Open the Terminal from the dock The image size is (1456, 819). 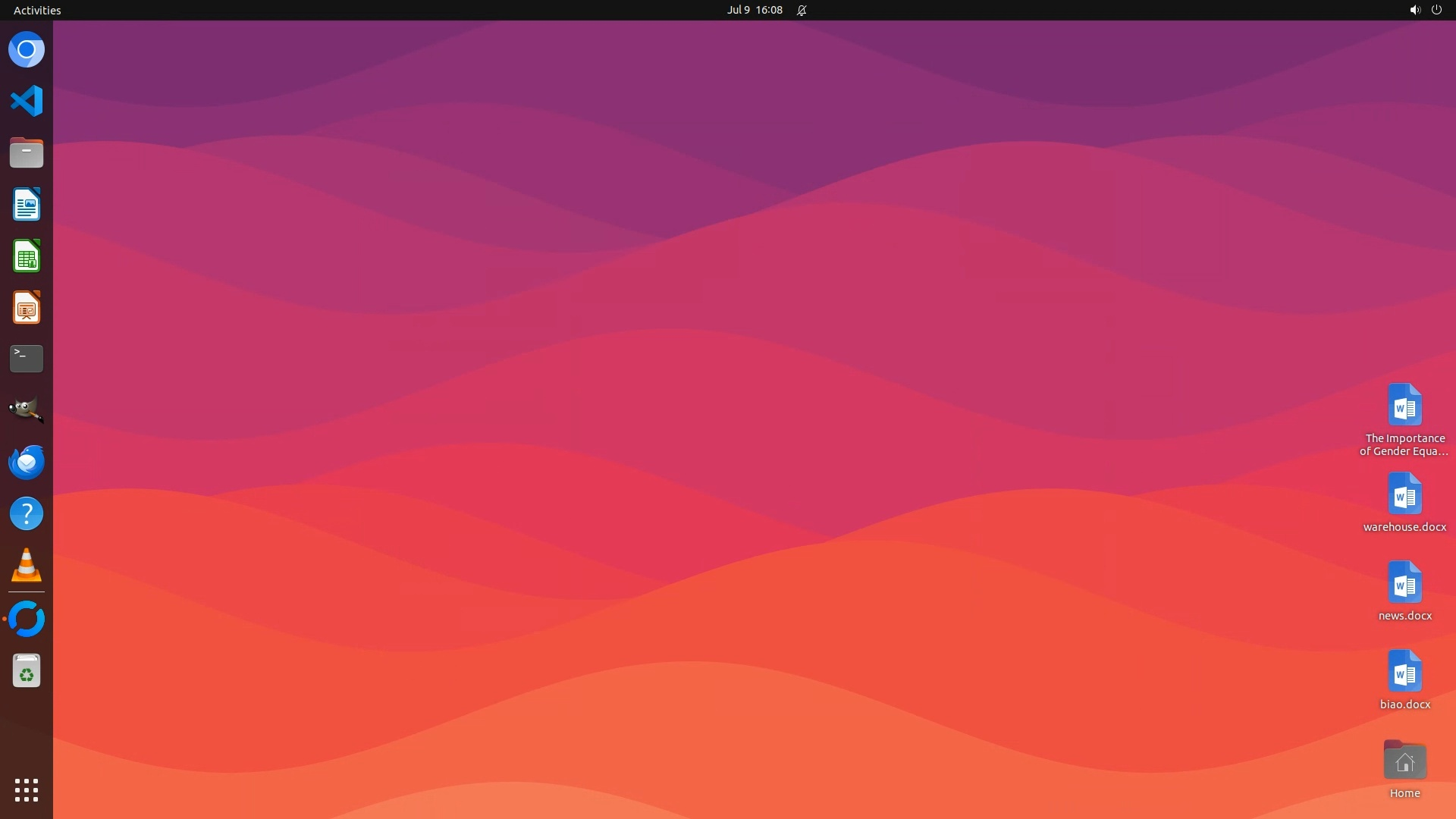point(27,359)
